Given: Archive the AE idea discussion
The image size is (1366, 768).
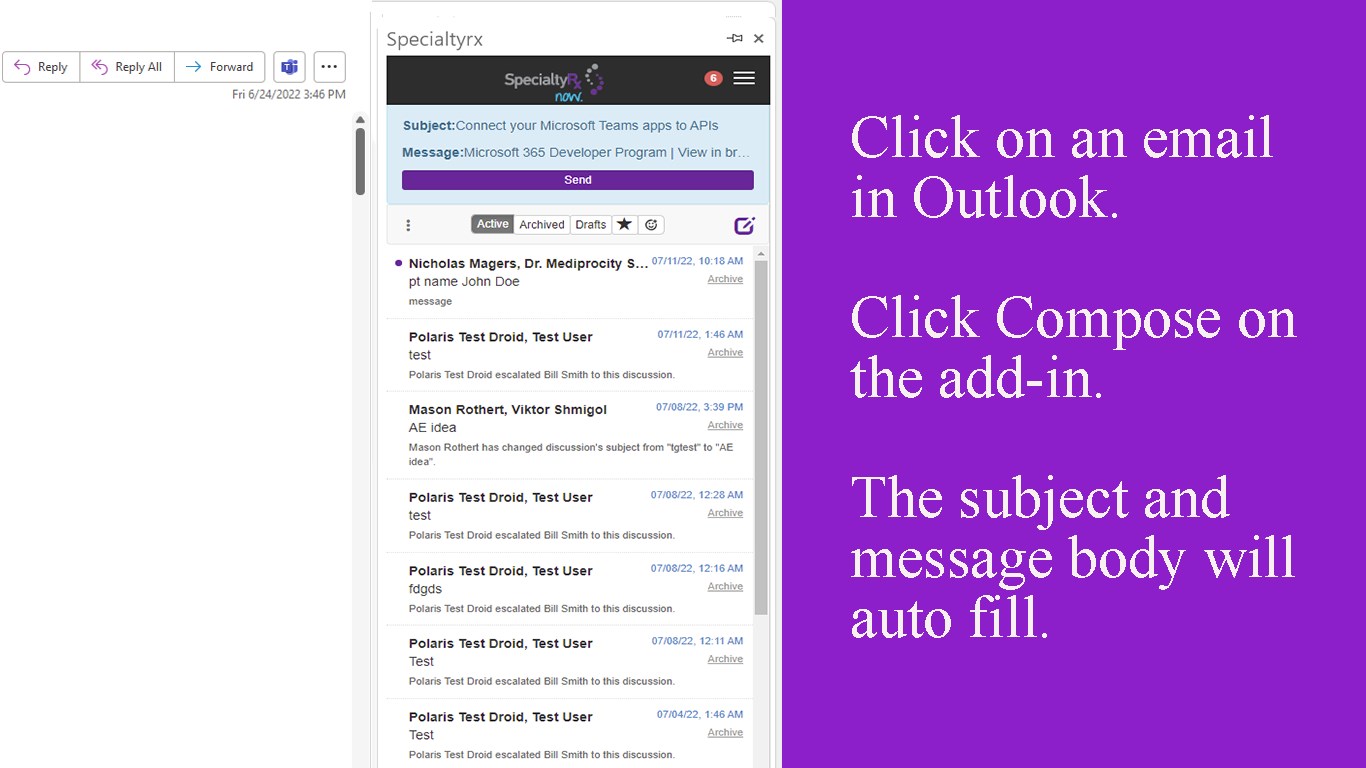Looking at the screenshot, I should [725, 425].
